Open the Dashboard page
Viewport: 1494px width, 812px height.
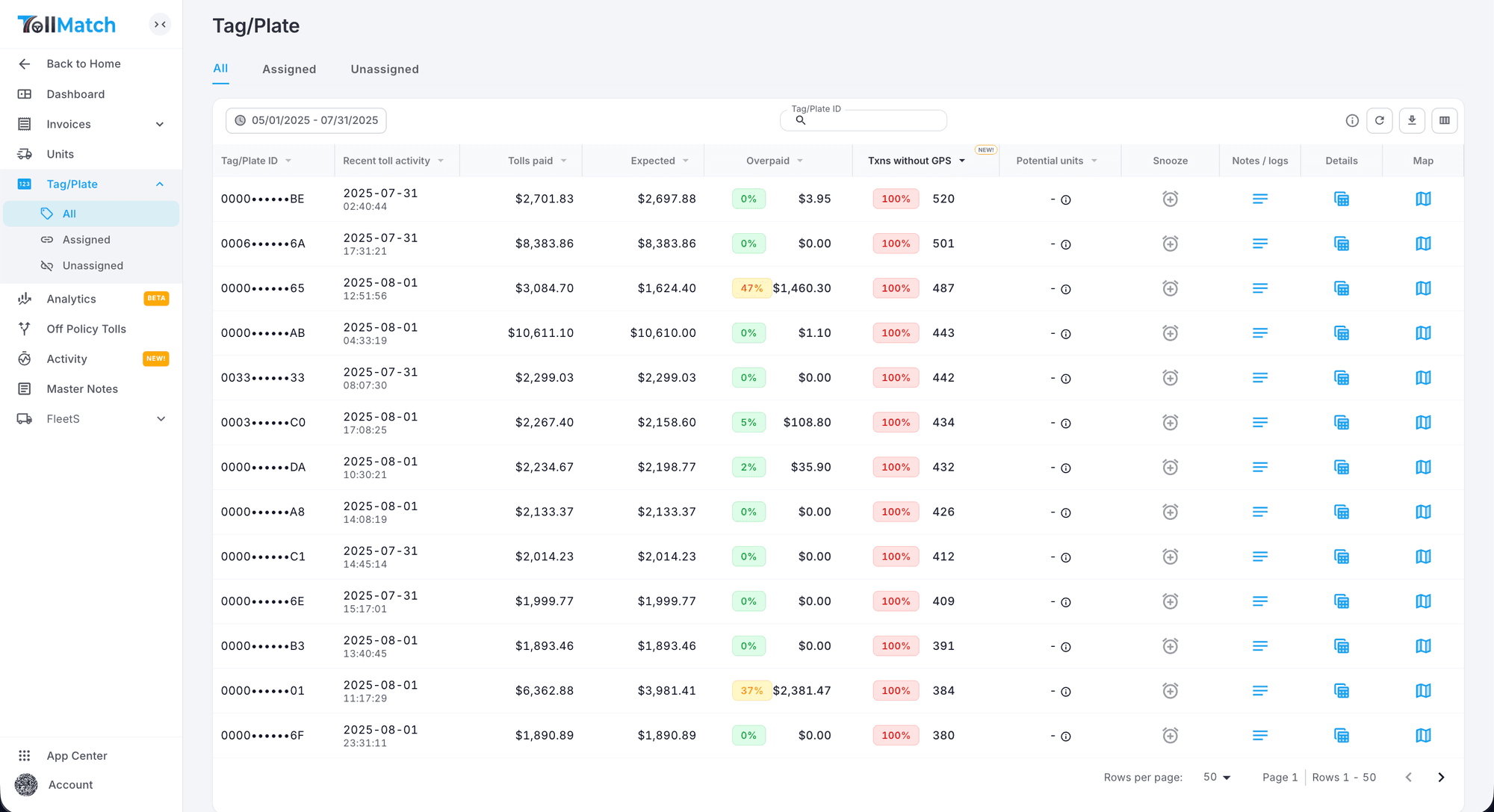click(75, 94)
